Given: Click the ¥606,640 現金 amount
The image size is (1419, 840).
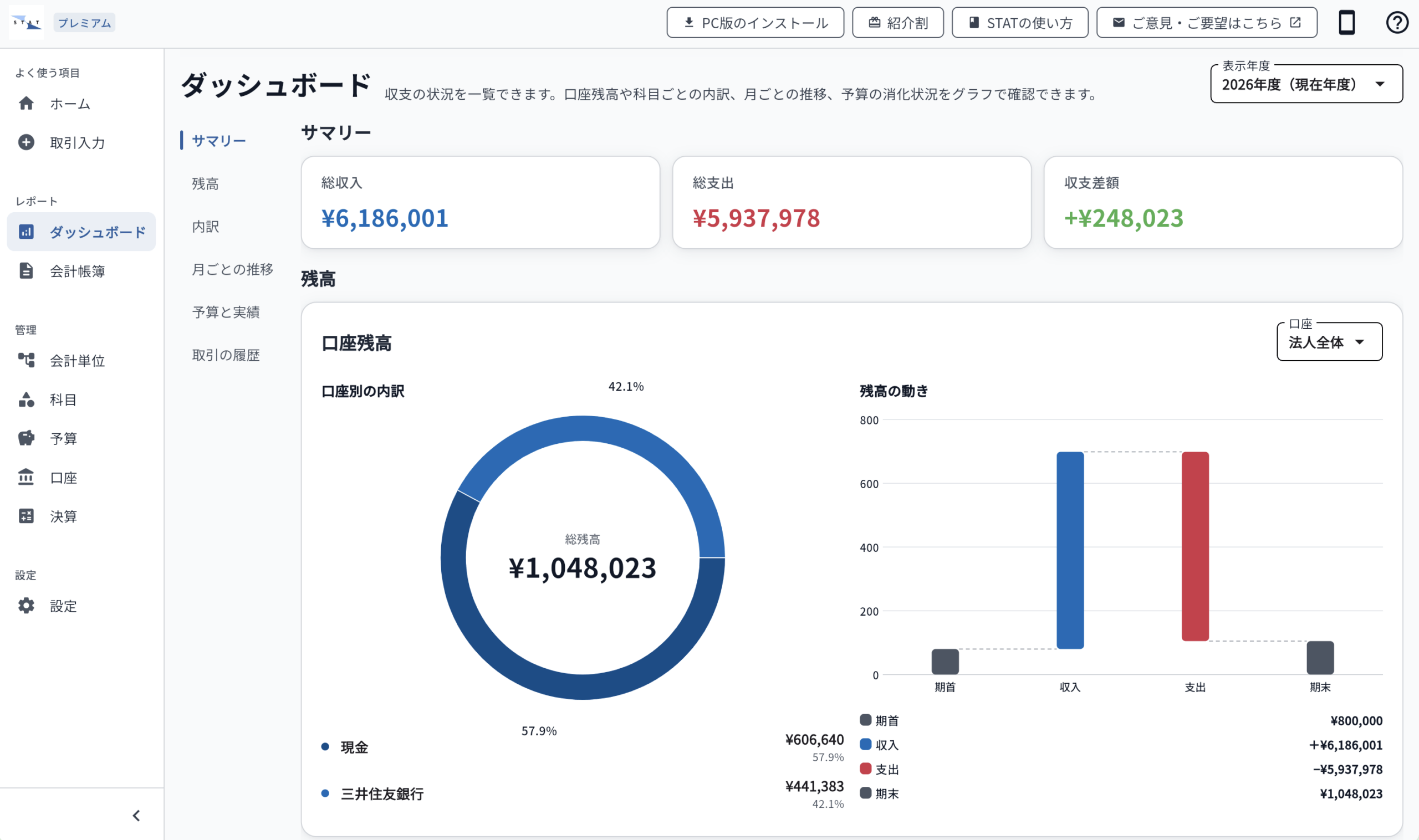Looking at the screenshot, I should 814,739.
